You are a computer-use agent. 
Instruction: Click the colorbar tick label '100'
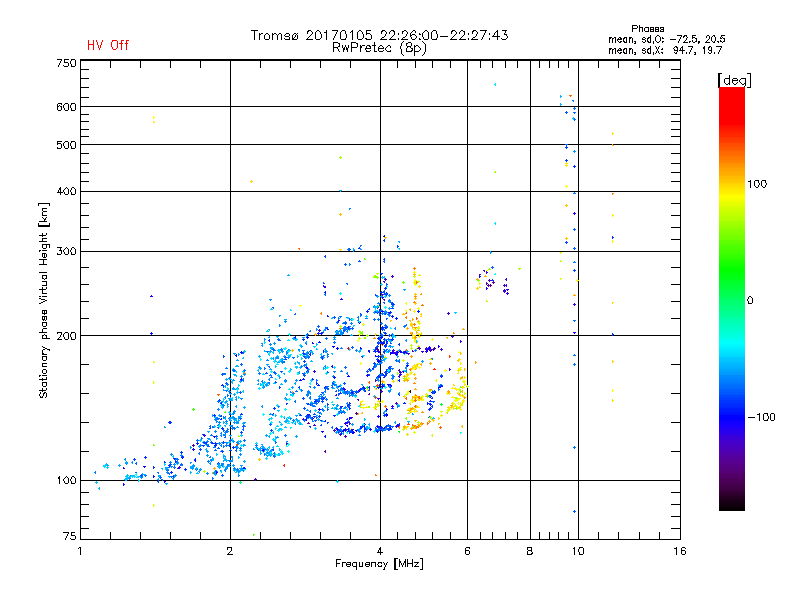(757, 184)
